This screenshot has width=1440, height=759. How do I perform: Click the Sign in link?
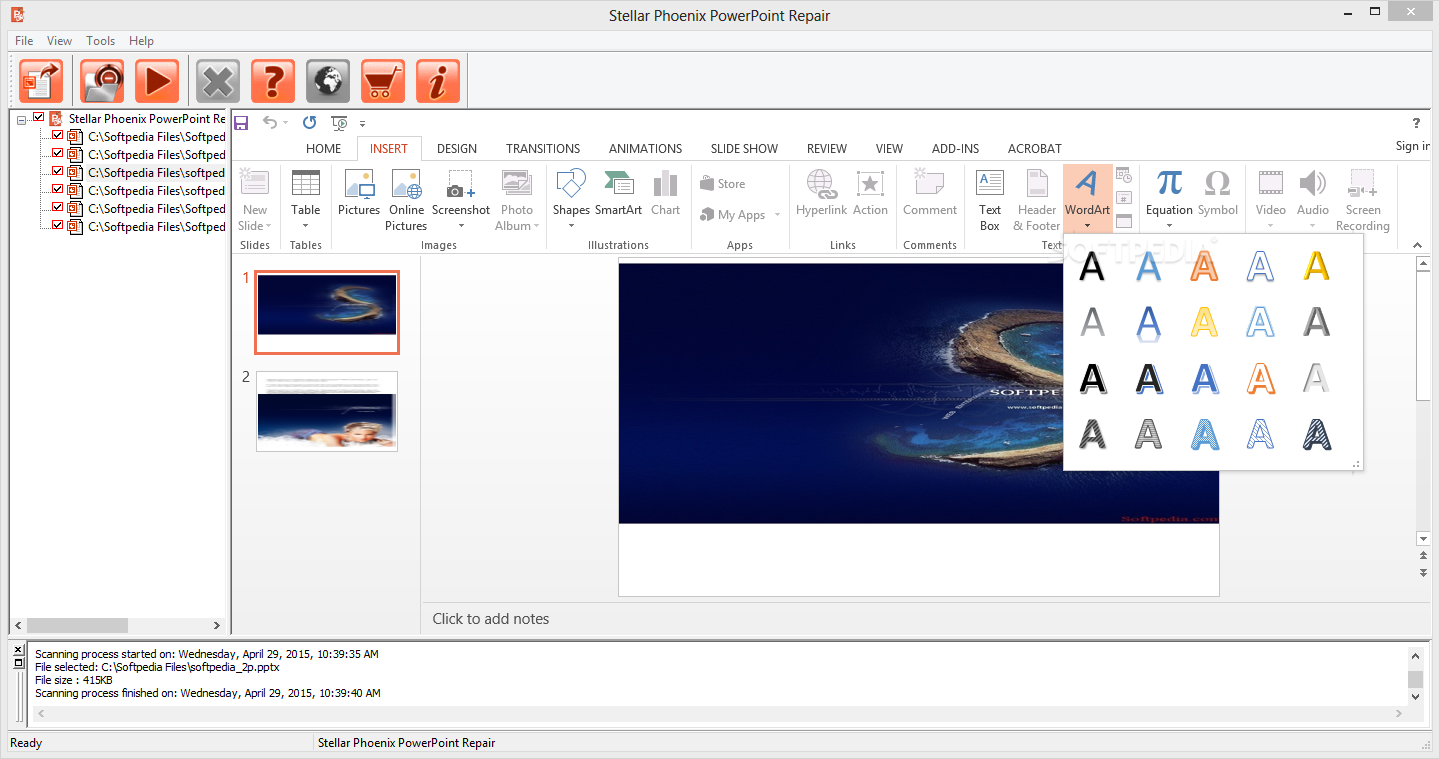[1413, 146]
